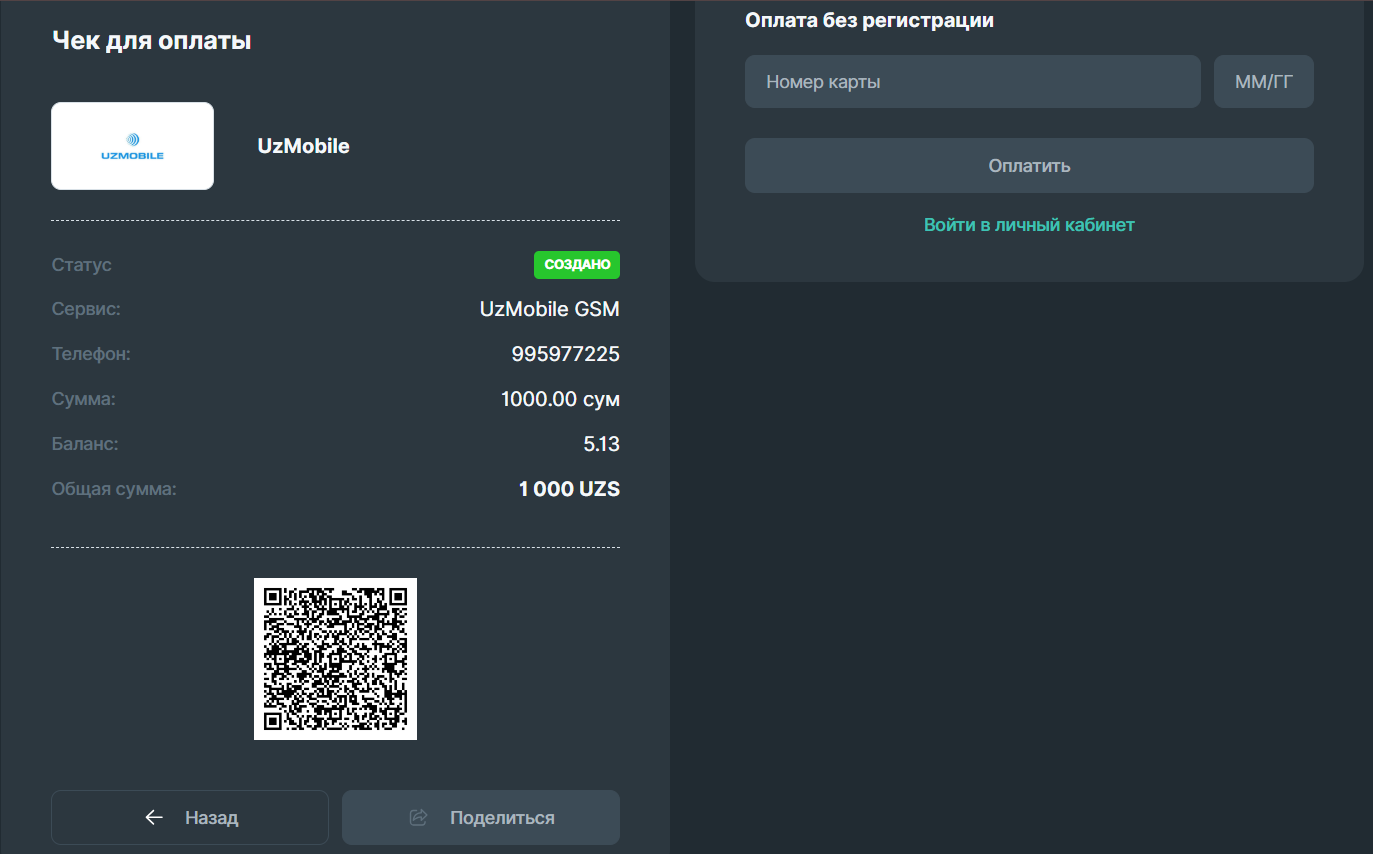Click the Общая сумма label
1373x854 pixels.
pos(114,490)
